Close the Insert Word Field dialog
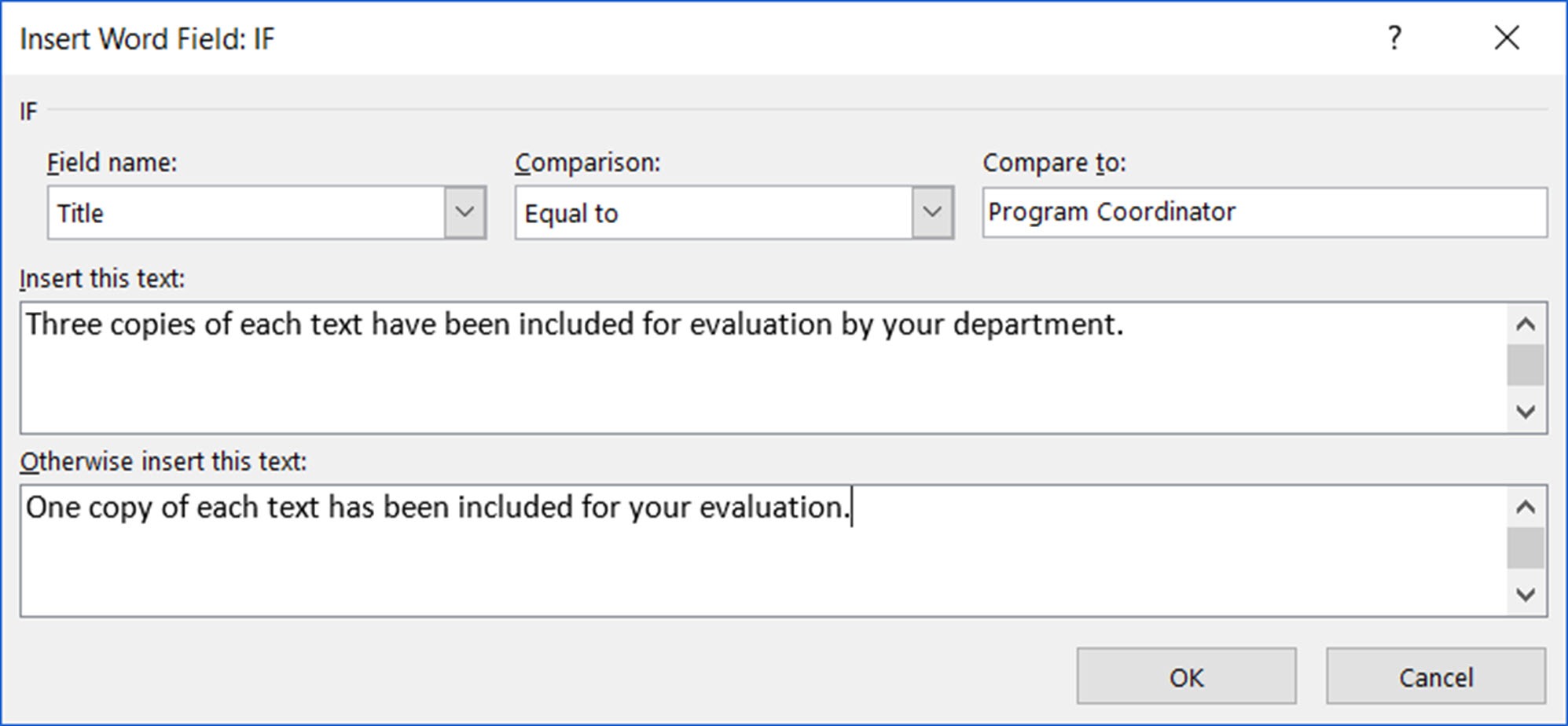1568x726 pixels. tap(1507, 38)
